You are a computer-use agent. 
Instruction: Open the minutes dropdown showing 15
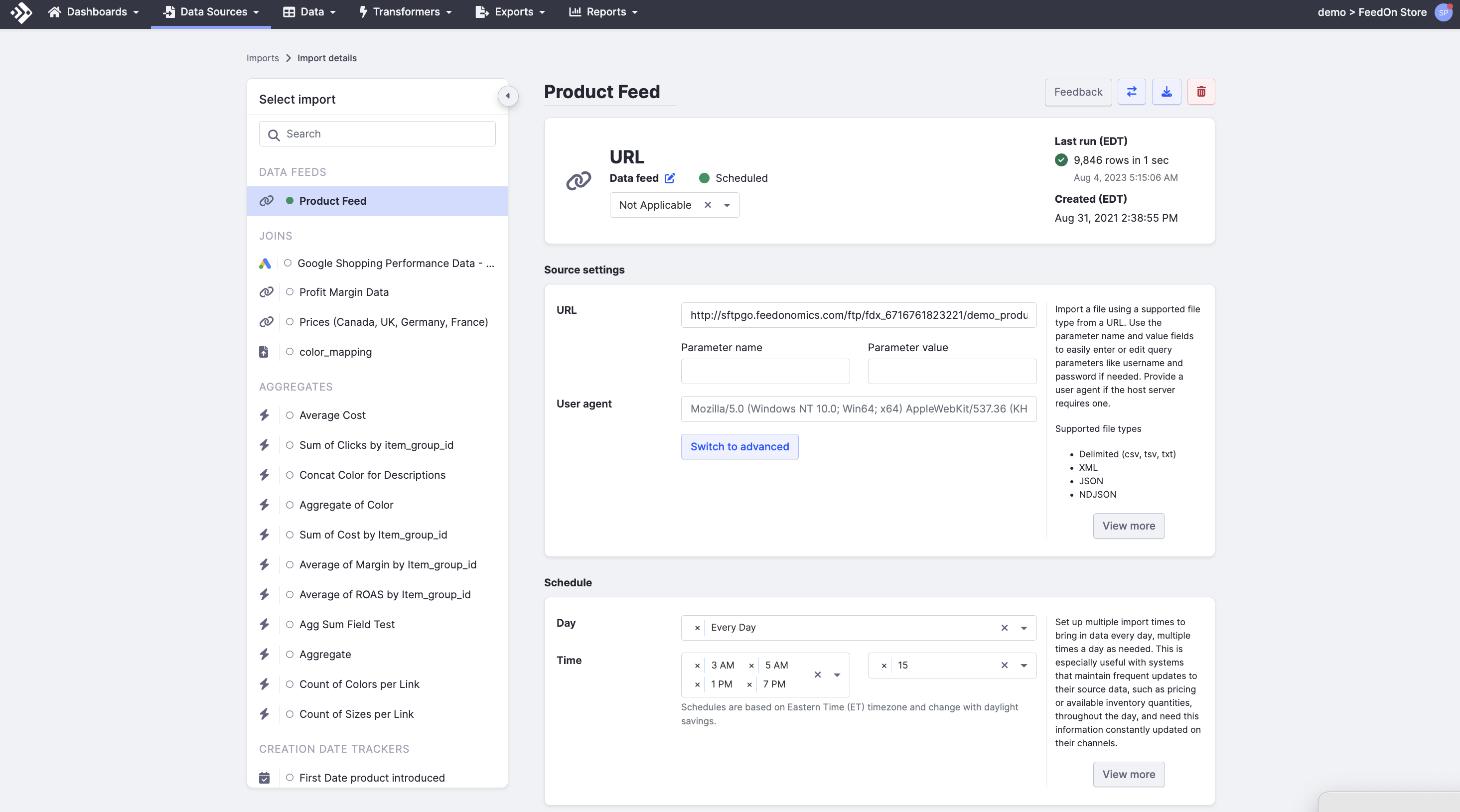pyautogui.click(x=1023, y=665)
